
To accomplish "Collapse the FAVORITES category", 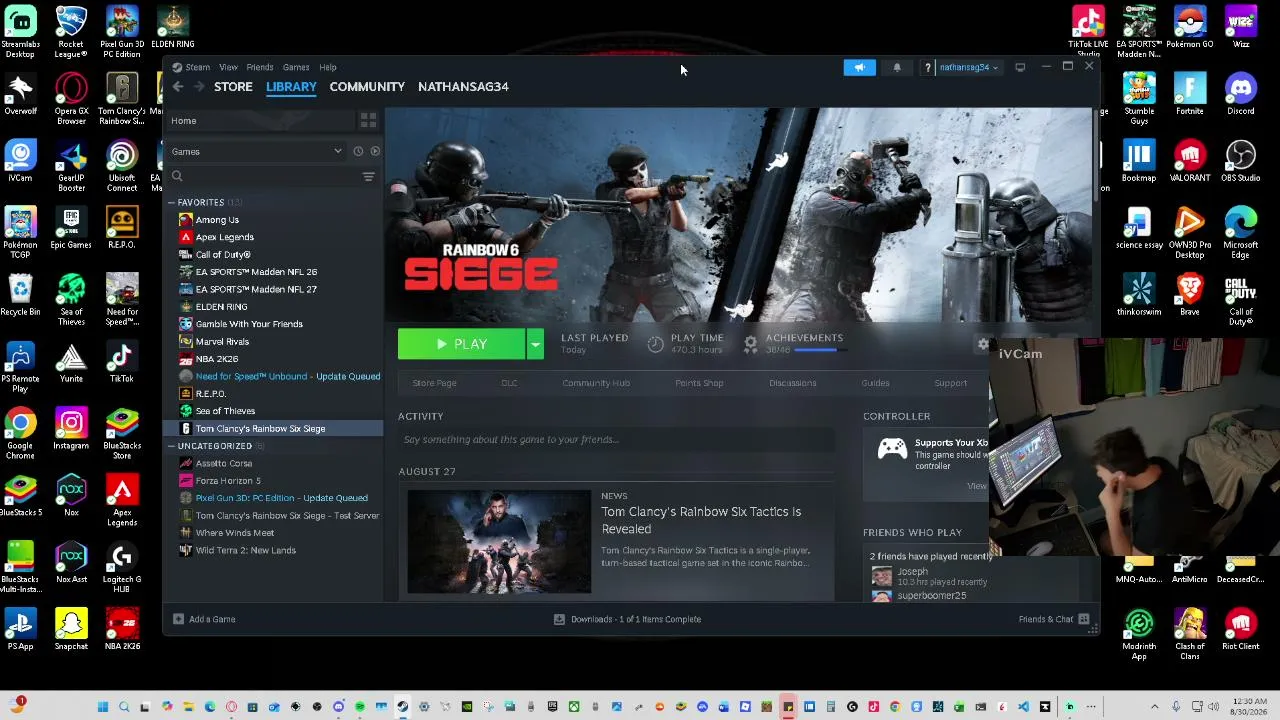I will click(171, 203).
